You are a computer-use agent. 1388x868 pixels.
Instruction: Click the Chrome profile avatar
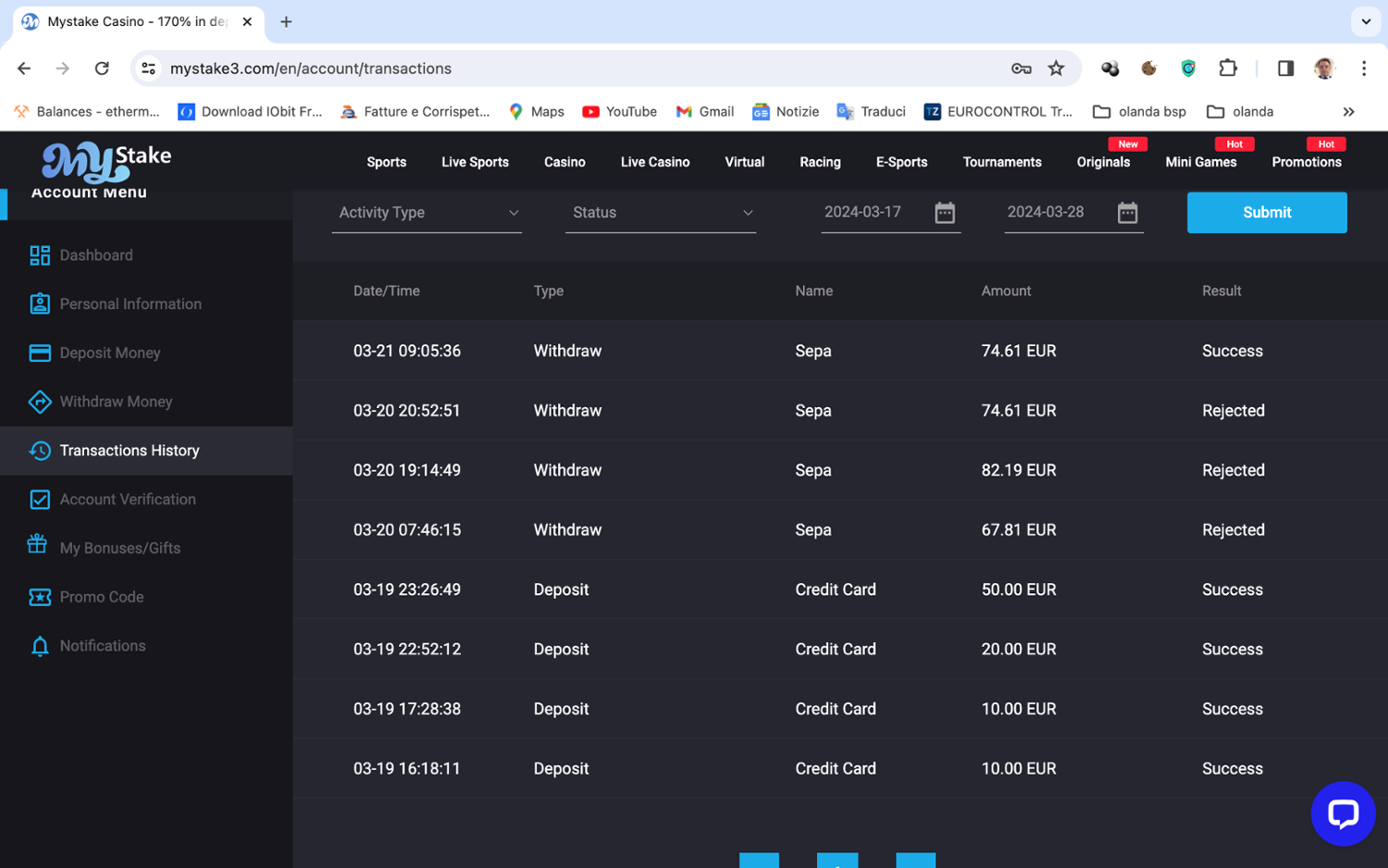pyautogui.click(x=1325, y=68)
